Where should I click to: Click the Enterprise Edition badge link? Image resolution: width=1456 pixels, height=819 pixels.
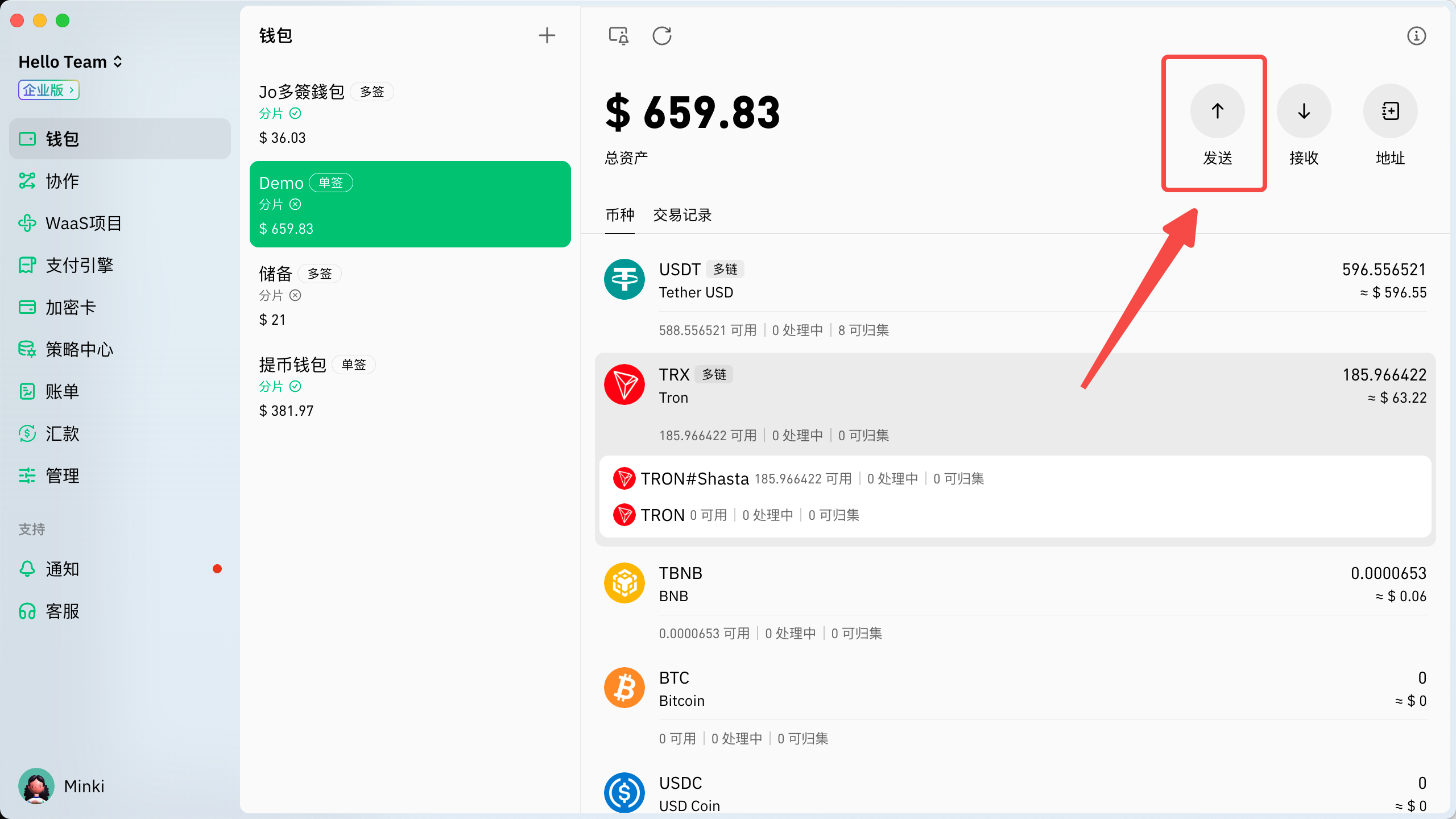click(48, 90)
